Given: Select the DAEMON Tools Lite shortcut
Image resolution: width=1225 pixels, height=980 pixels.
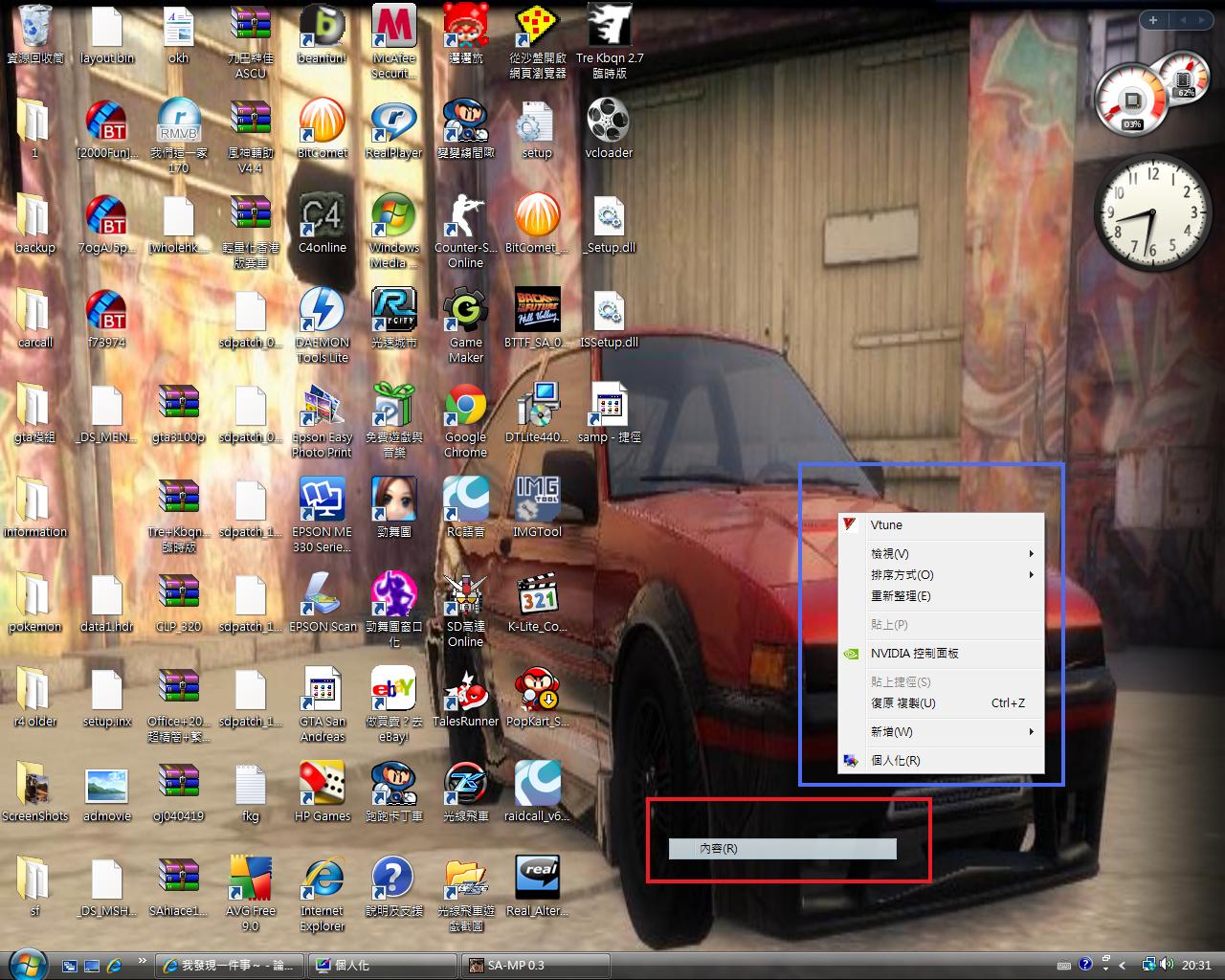Looking at the screenshot, I should [x=322, y=314].
